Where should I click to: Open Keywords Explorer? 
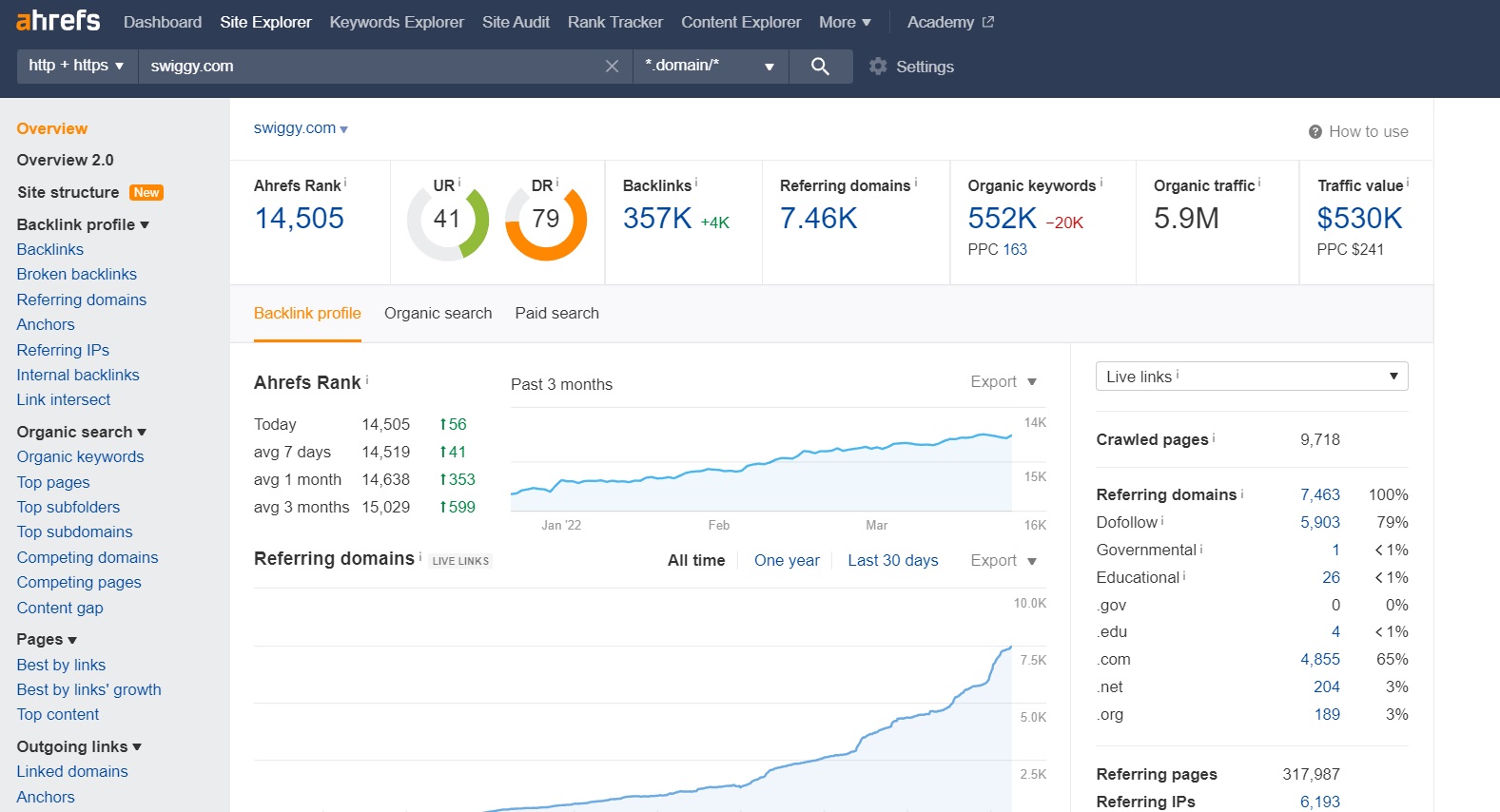(397, 22)
